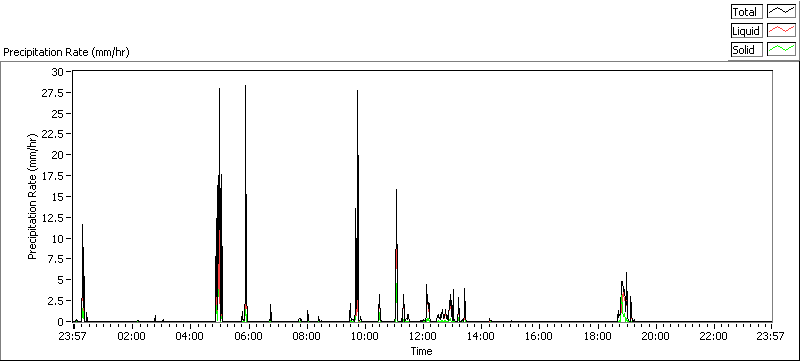The width and height of the screenshot is (800, 361).
Task: Click the 'Precipitation Rate (mm/hr)' chart title
Action: [66, 52]
